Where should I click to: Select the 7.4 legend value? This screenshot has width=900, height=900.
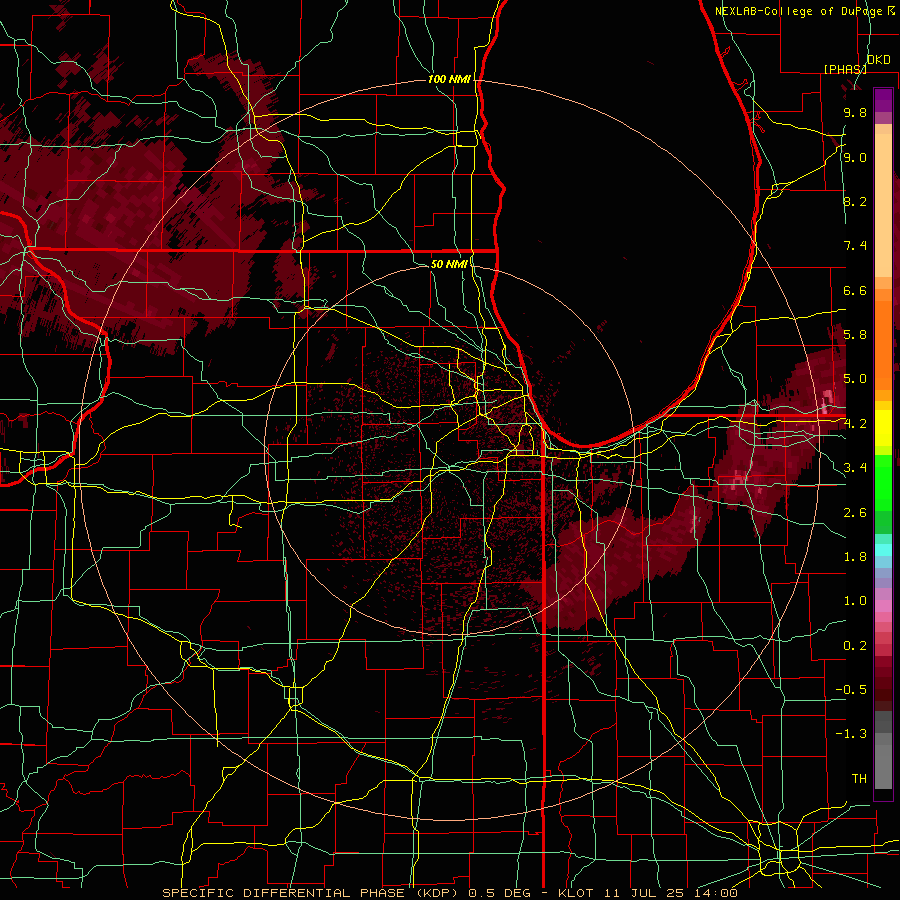[855, 246]
